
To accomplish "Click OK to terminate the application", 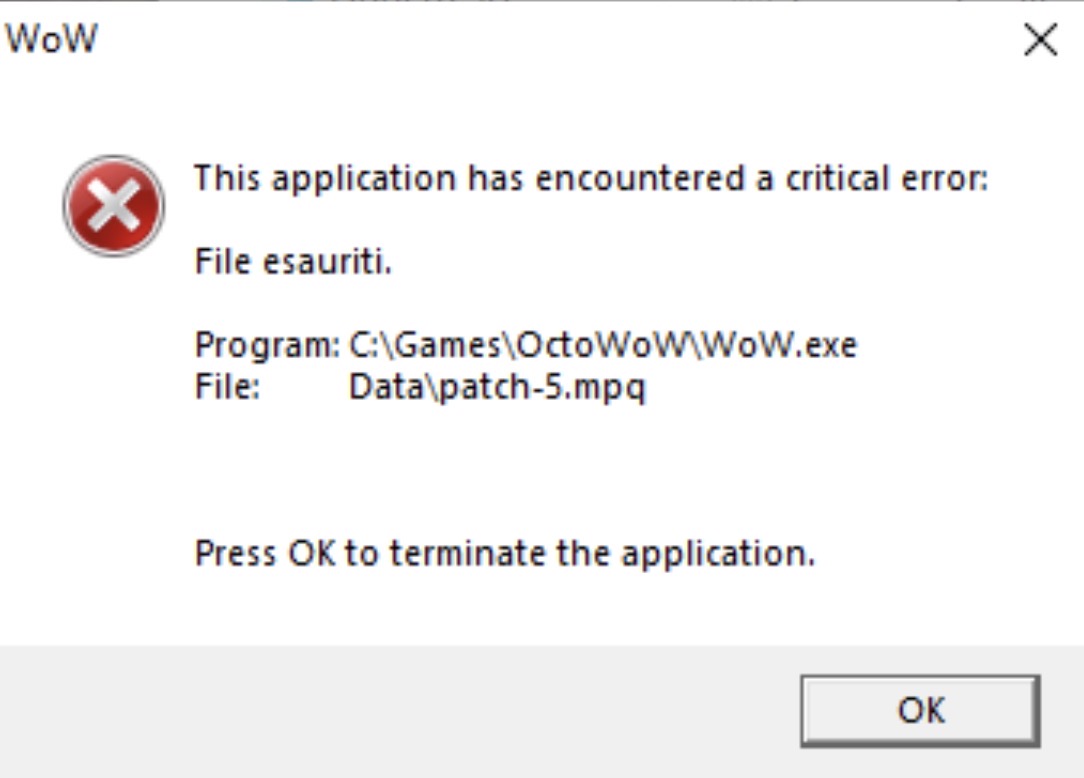I will (920, 710).
